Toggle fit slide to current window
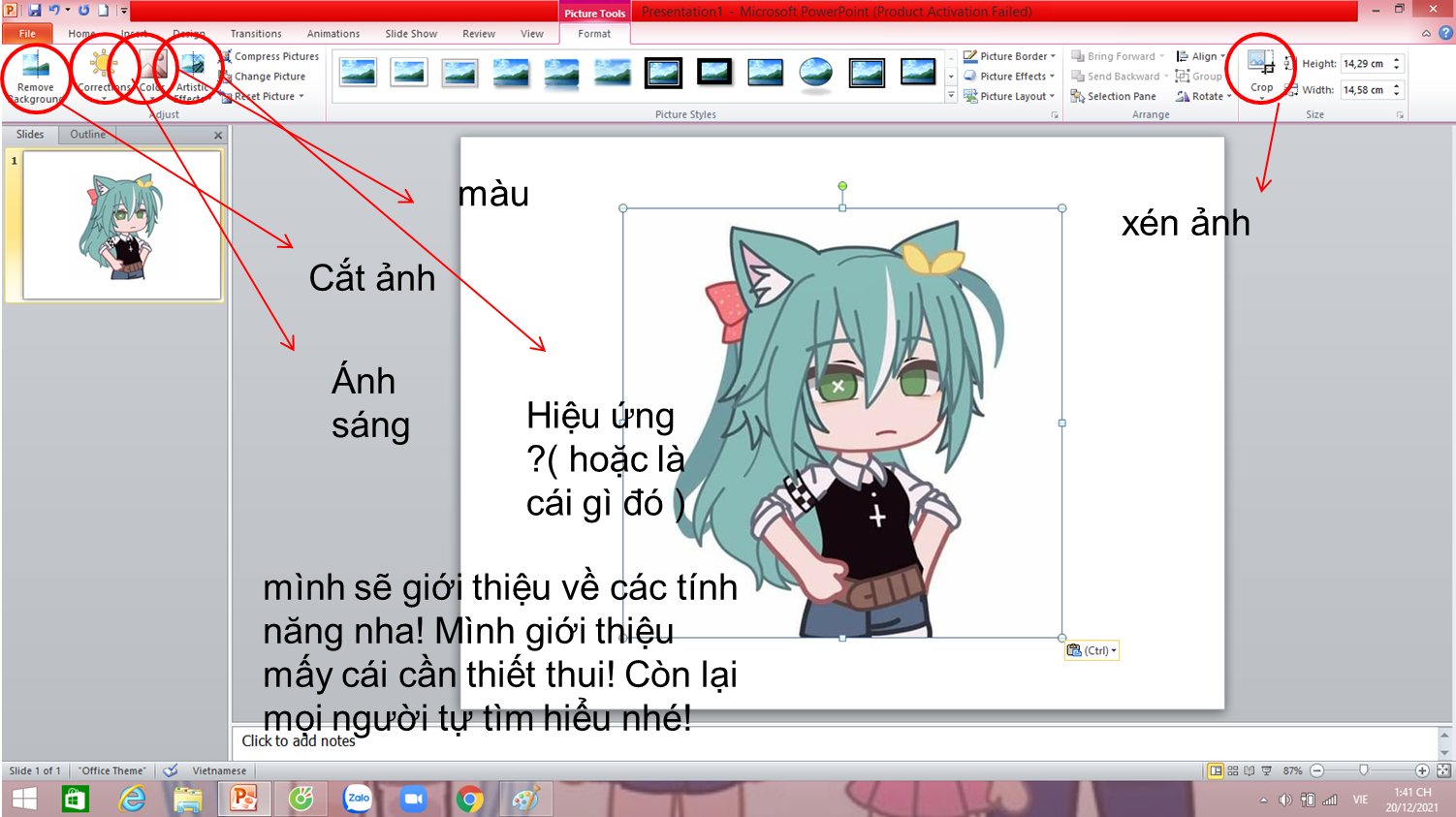 point(1443,770)
